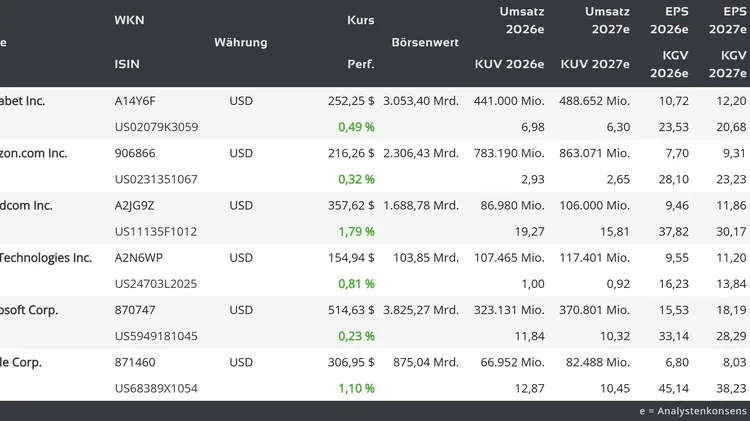Select ISIN US02079K3059 cell
Viewport: 750px width, 421px height.
coord(156,127)
